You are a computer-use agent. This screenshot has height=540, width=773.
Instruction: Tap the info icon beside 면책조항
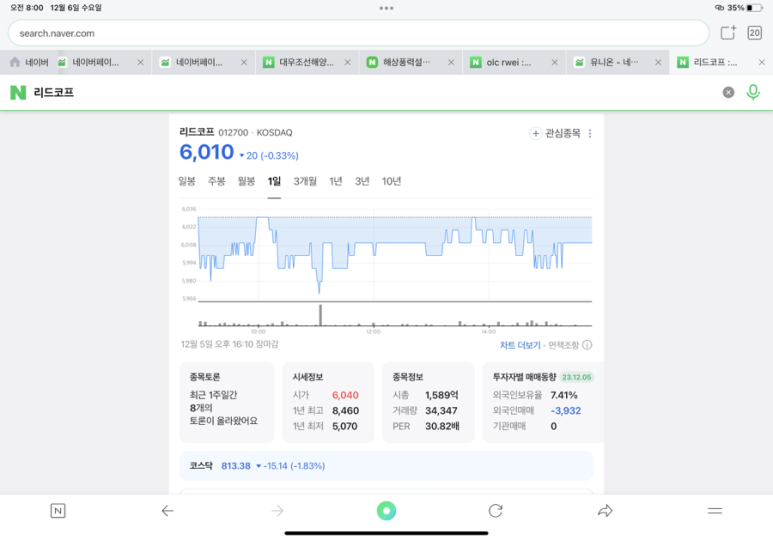click(587, 345)
